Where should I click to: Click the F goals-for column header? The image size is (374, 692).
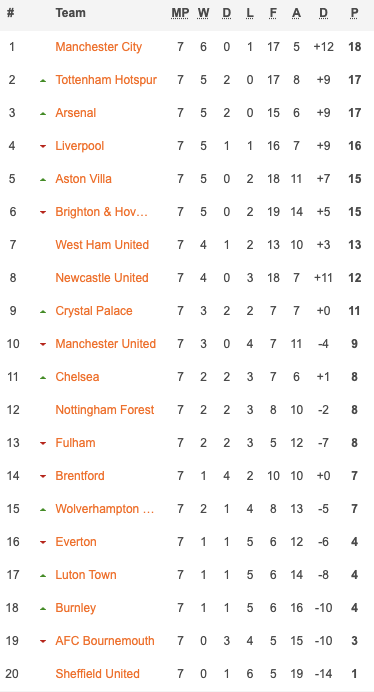[x=273, y=13]
